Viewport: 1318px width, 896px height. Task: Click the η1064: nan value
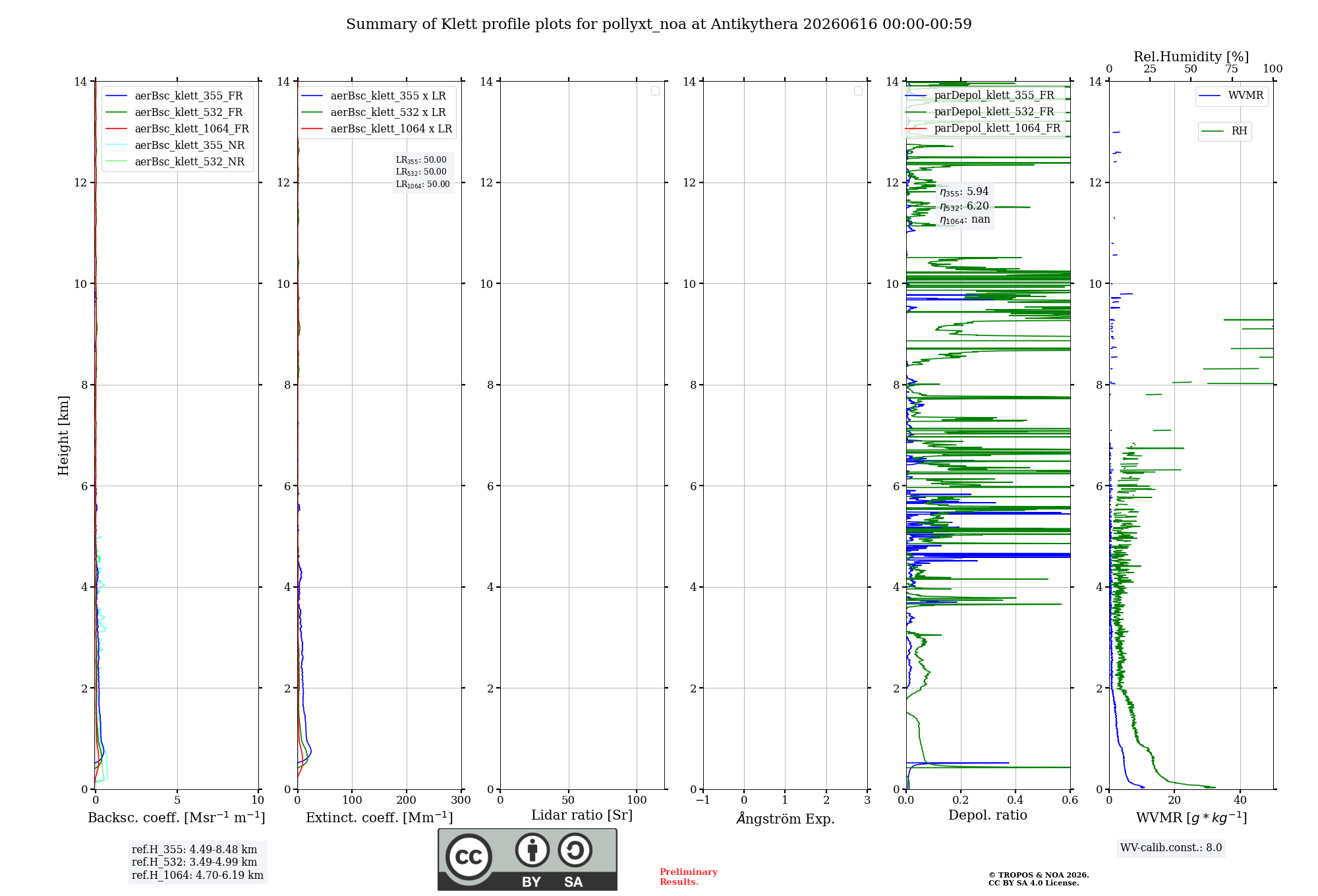coord(965,220)
